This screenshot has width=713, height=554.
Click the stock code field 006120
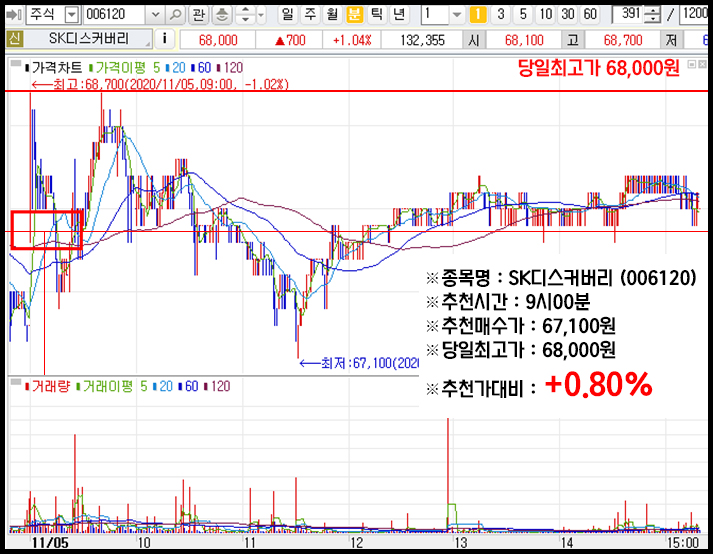click(115, 15)
